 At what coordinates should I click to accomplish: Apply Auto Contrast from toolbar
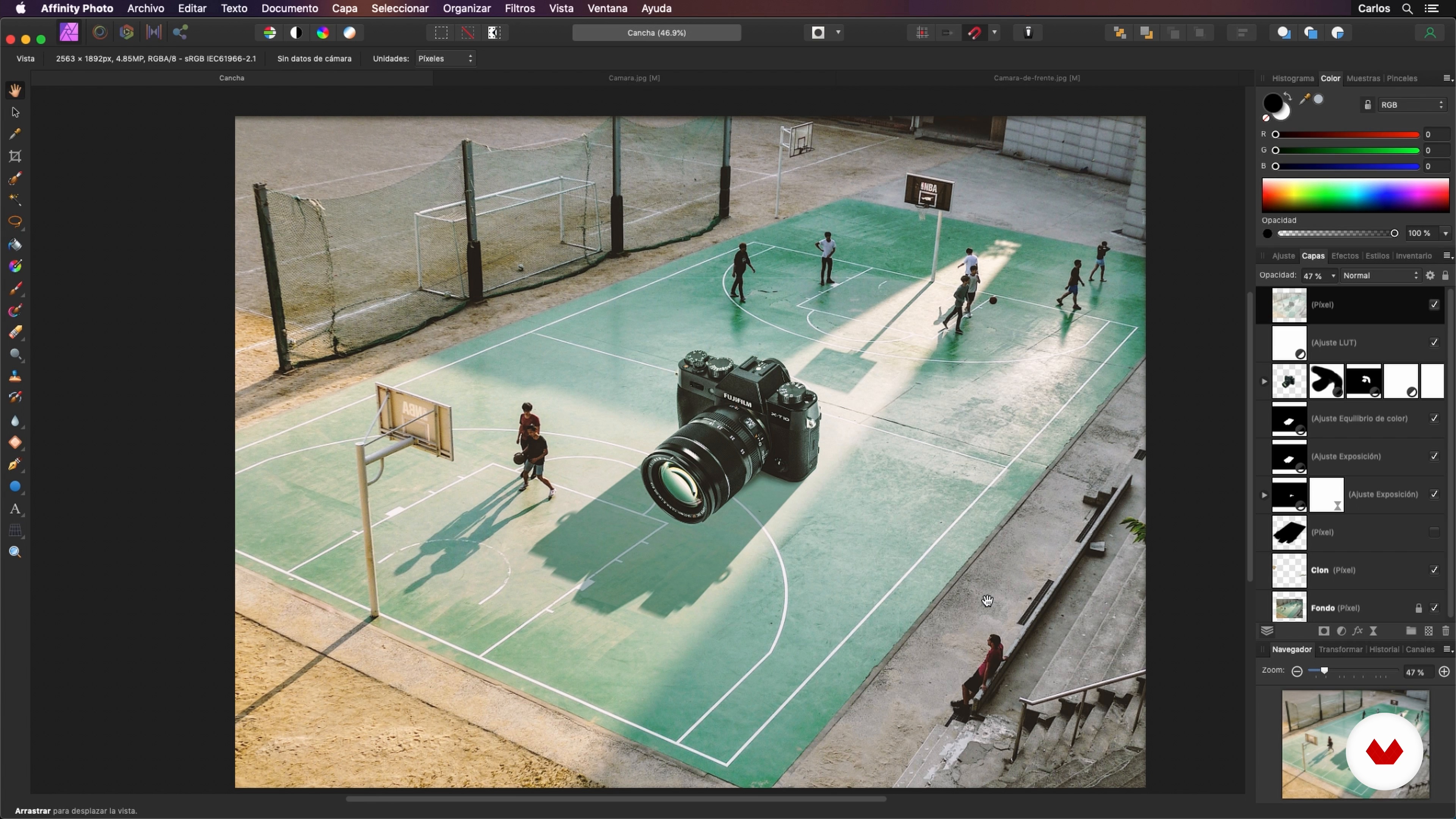tap(296, 33)
